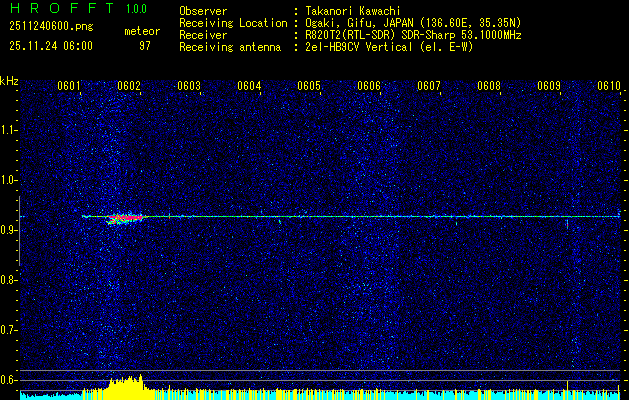Click the 0603 time marker
This screenshot has height=400, width=629.
[x=189, y=86]
